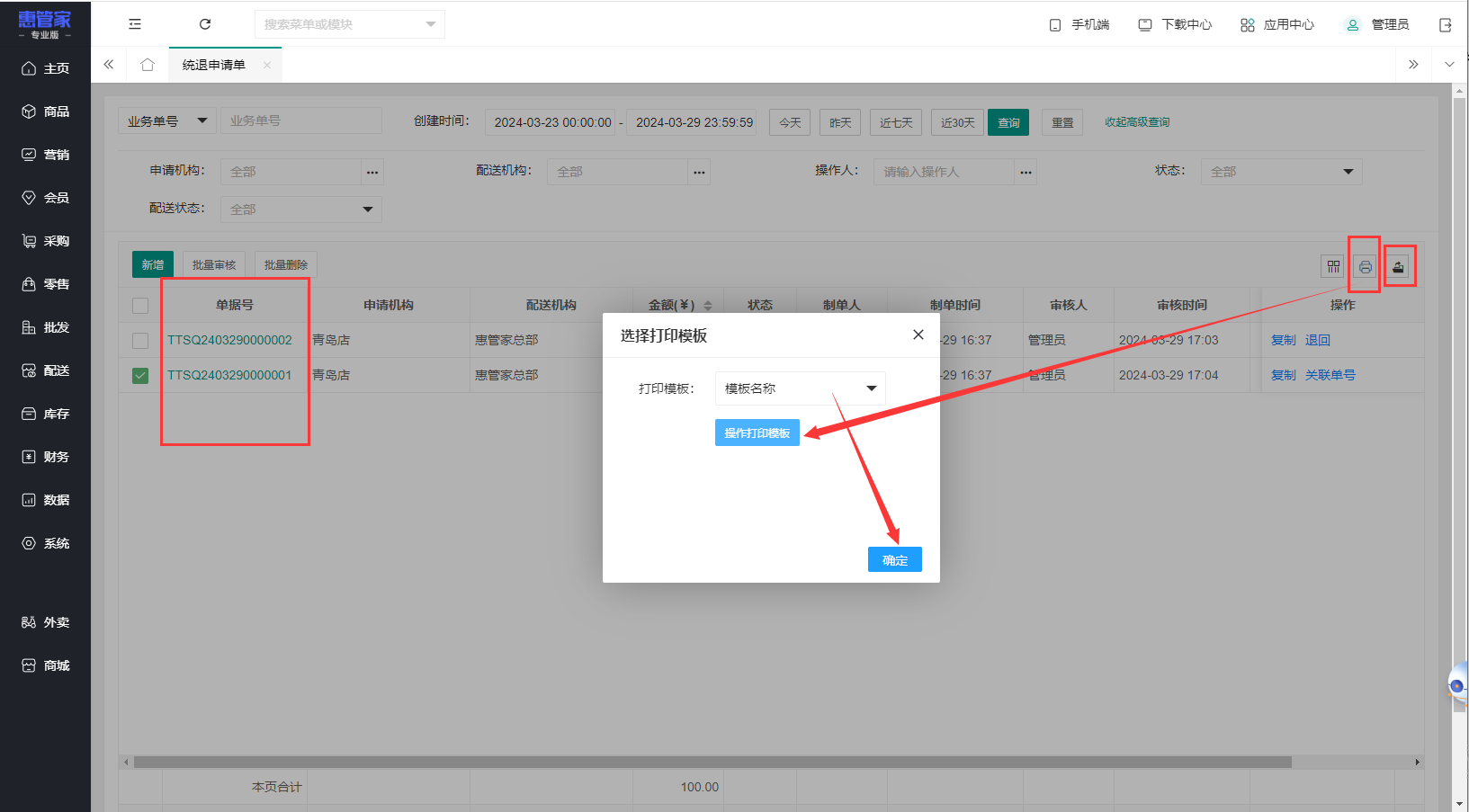Sort by the 金额(¥) column sort arrows

click(x=708, y=306)
